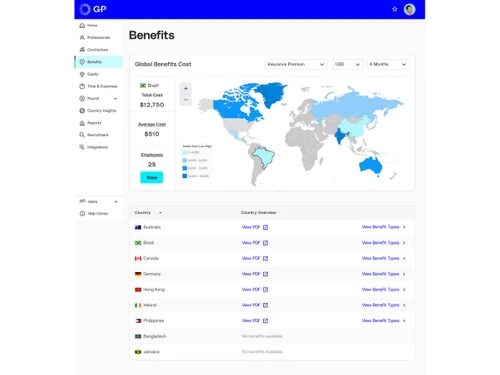
Task: Click external link icon in Ireland row
Action: [x=265, y=305]
